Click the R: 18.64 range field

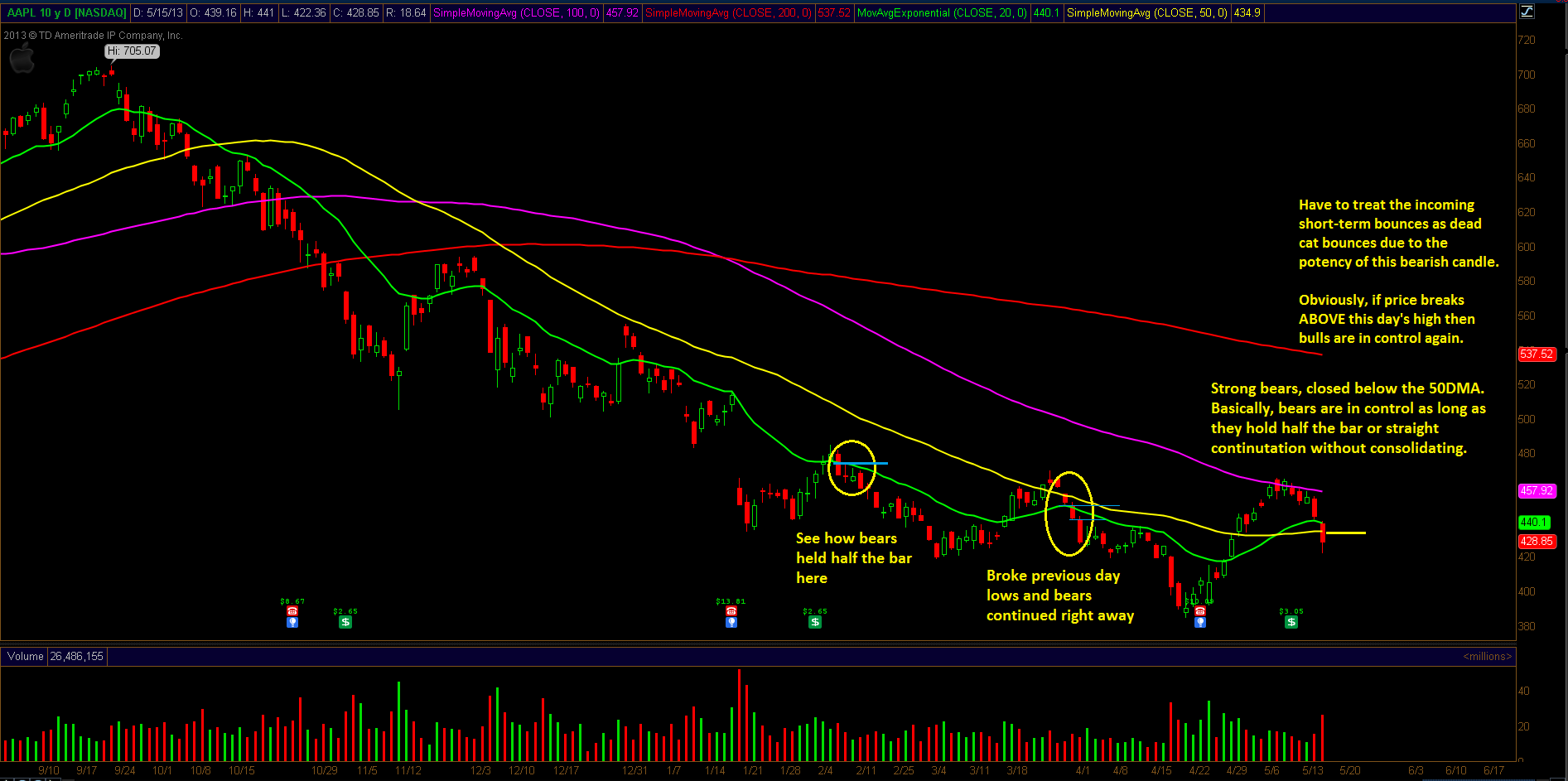406,12
